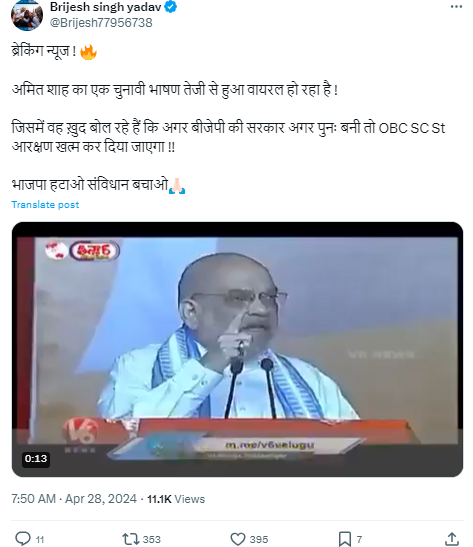Click the repost arrows icon
The height and width of the screenshot is (547, 473).
click(131, 539)
